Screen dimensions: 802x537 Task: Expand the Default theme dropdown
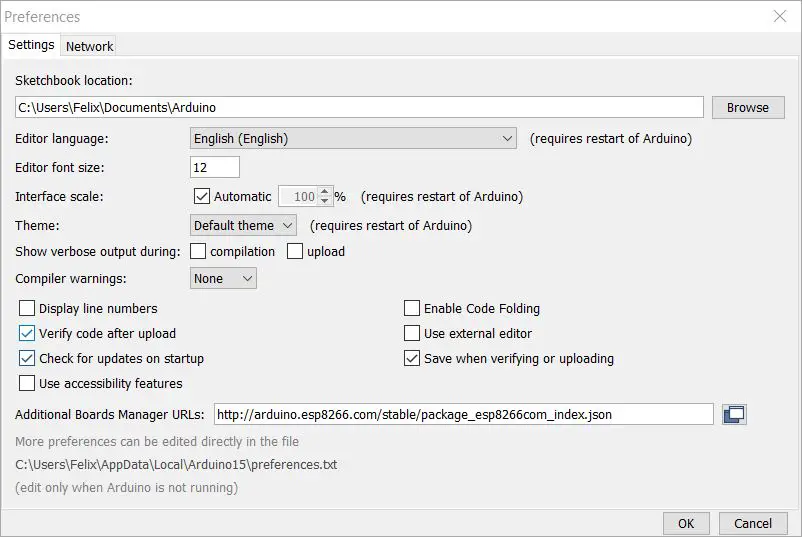[x=243, y=226]
